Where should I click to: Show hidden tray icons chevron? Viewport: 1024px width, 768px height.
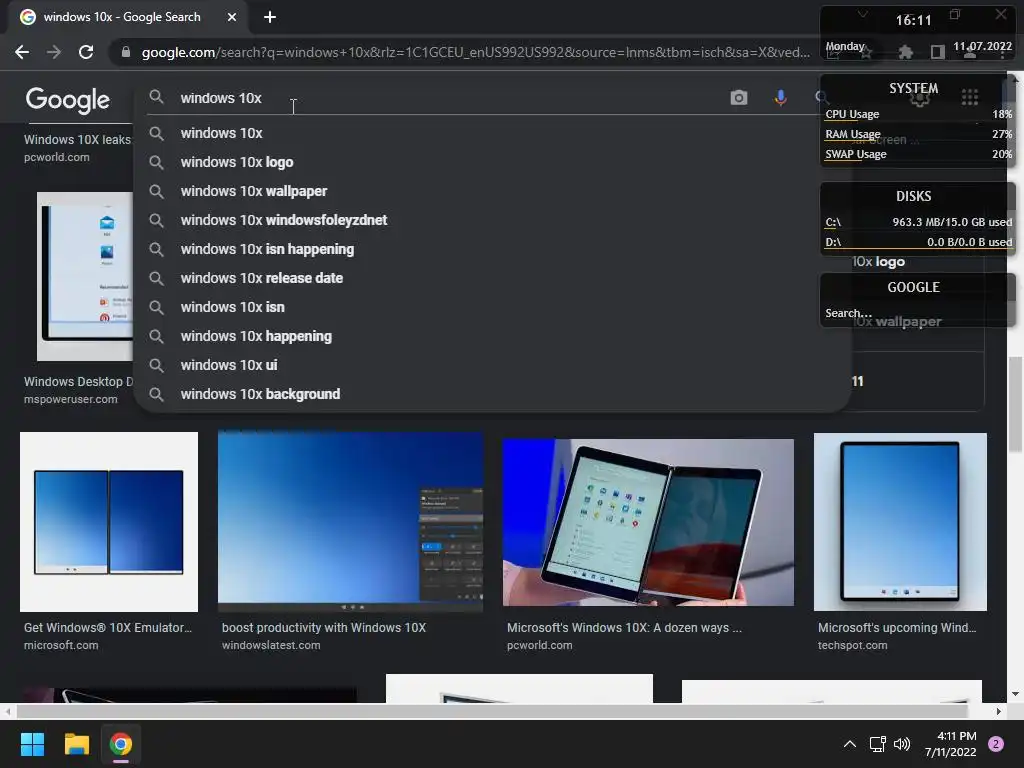(x=850, y=744)
